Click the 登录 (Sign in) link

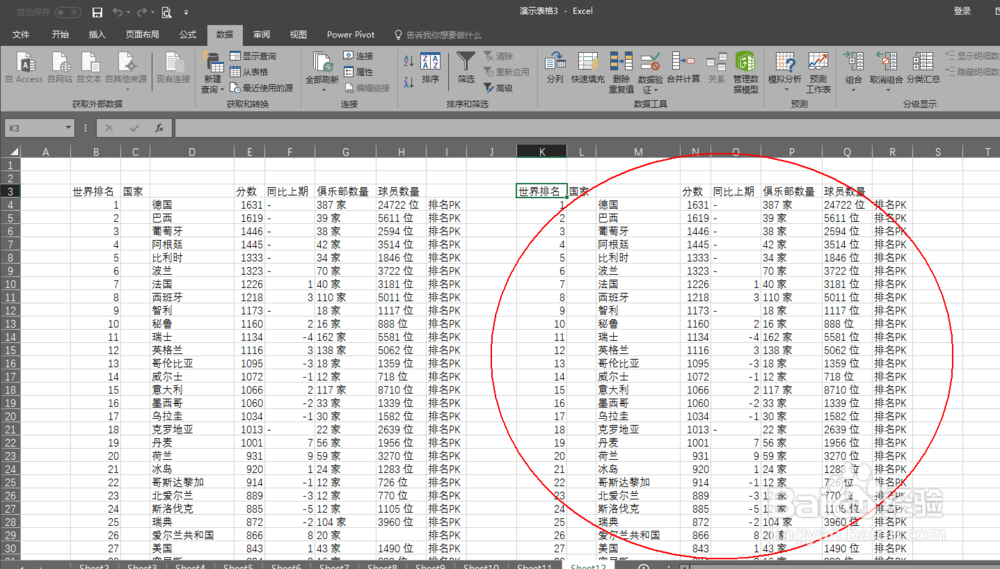[962, 11]
